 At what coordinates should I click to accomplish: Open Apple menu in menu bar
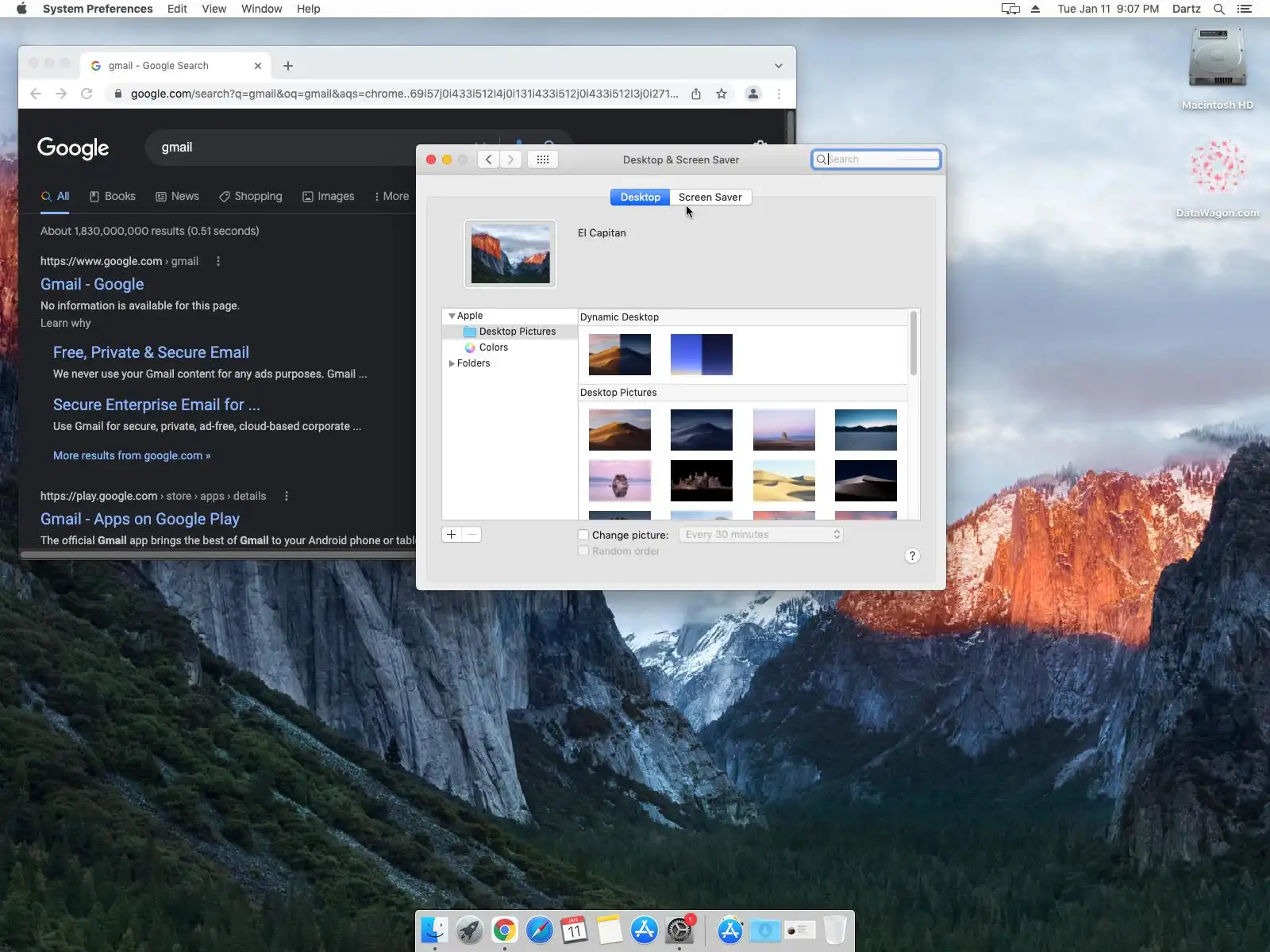pyautogui.click(x=21, y=9)
